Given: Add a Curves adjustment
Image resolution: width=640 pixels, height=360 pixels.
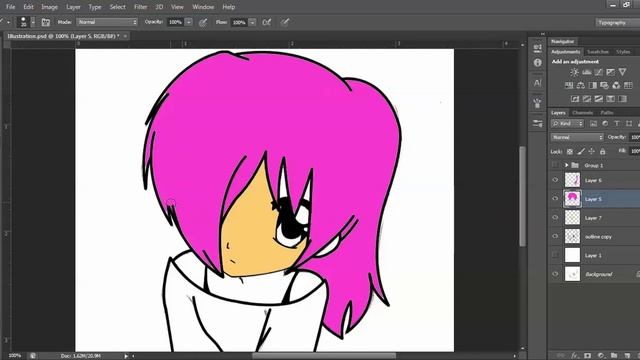Looking at the screenshot, I should click(598, 72).
